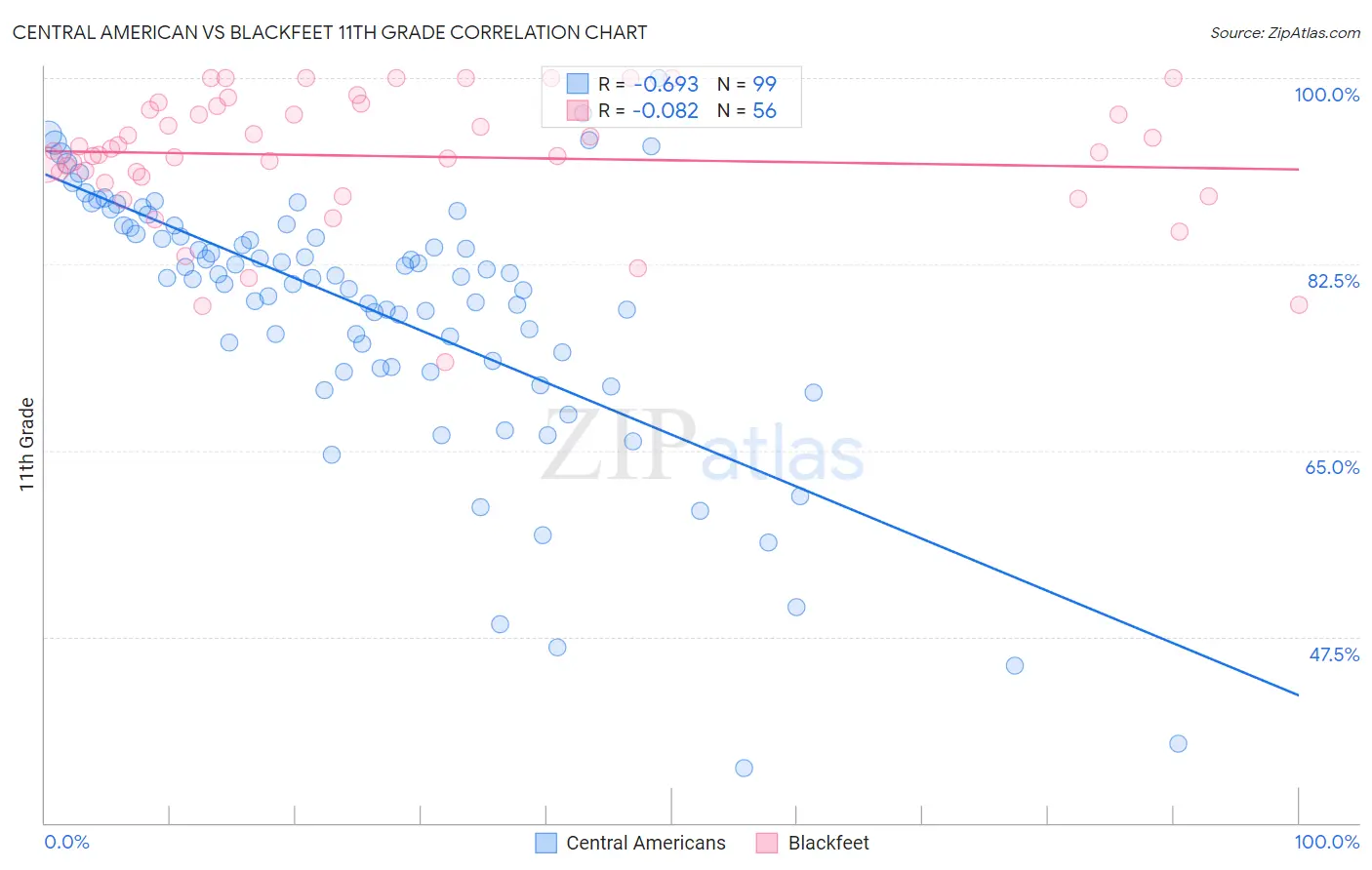Image resolution: width=1372 pixels, height=870 pixels.
Task: Click the chart title text
Action: pos(330,33)
